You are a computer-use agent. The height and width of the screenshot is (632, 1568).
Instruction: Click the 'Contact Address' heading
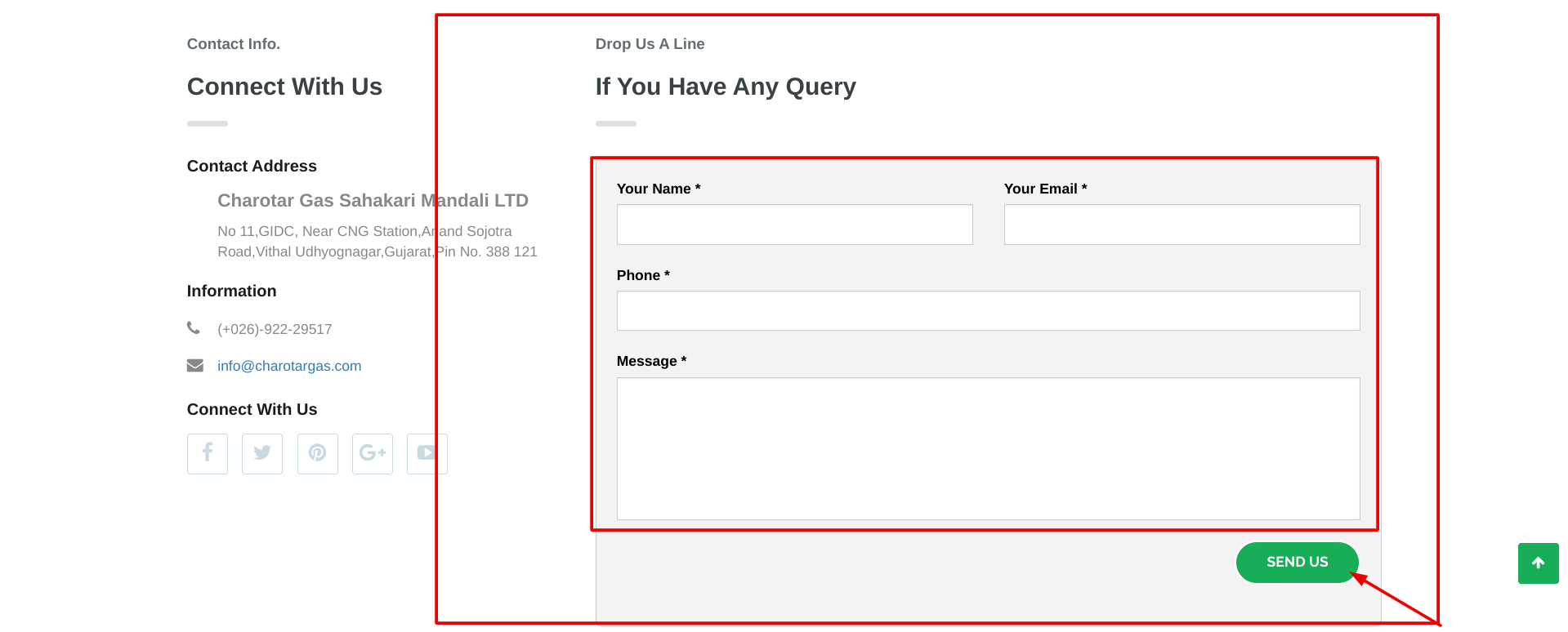point(252,166)
